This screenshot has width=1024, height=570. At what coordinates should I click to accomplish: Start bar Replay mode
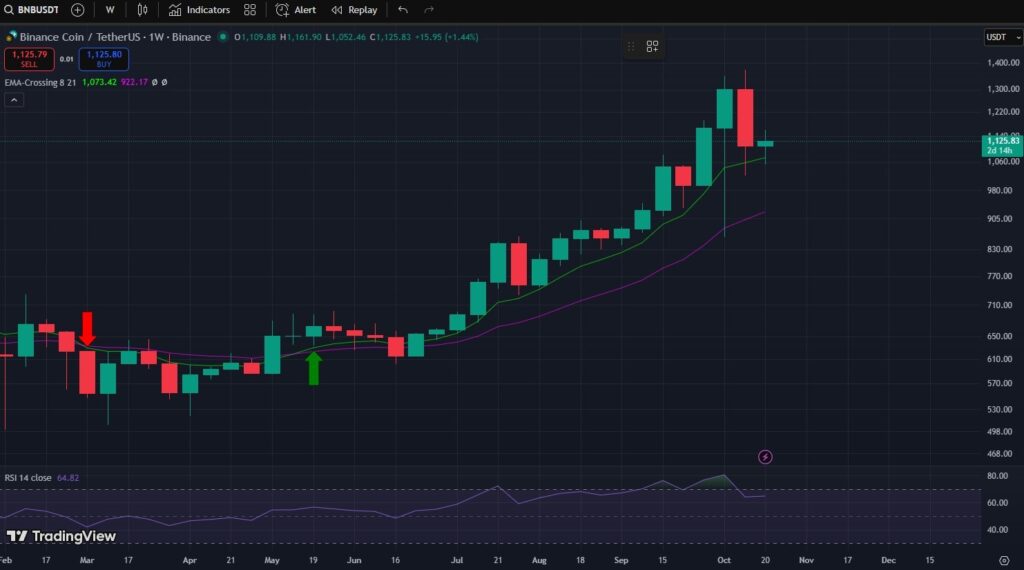point(354,10)
